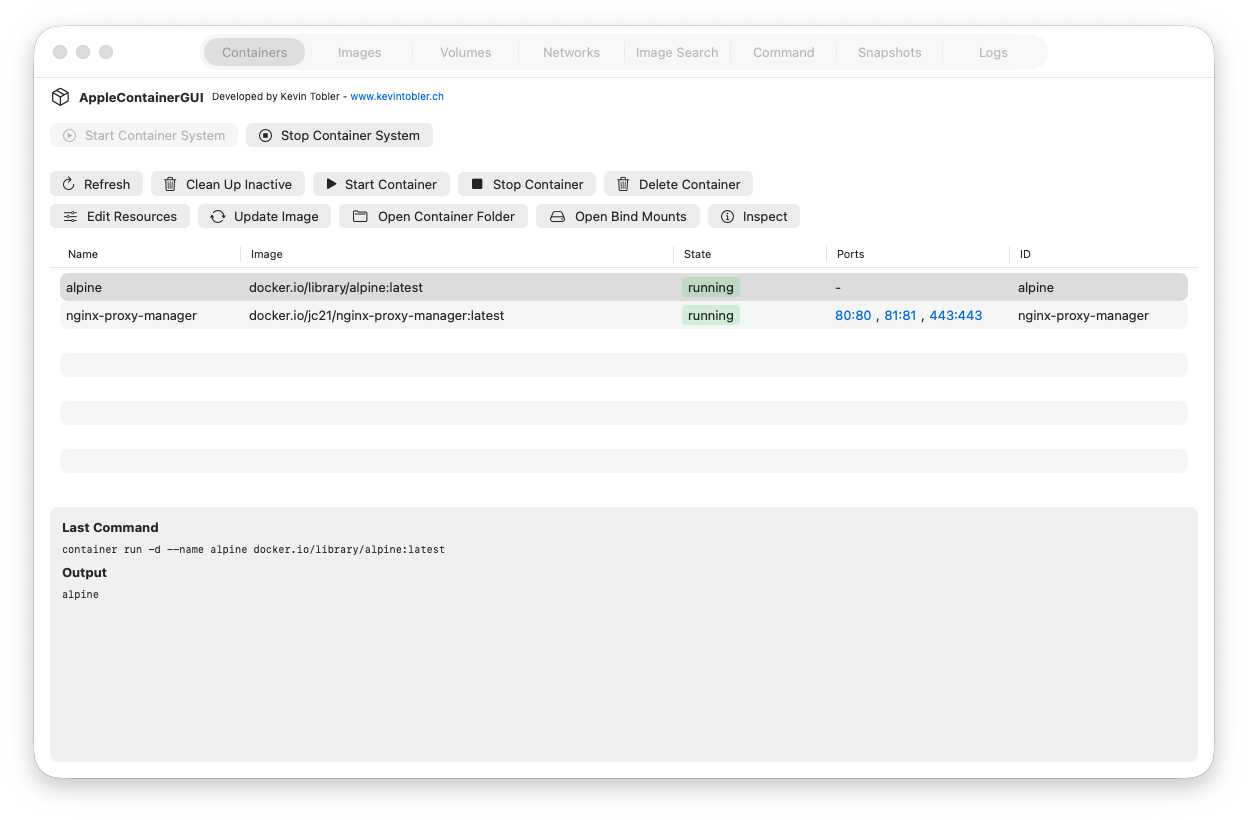The width and height of the screenshot is (1248, 820).
Task: Click the folder icon on Open Container Folder
Action: pyautogui.click(x=361, y=216)
